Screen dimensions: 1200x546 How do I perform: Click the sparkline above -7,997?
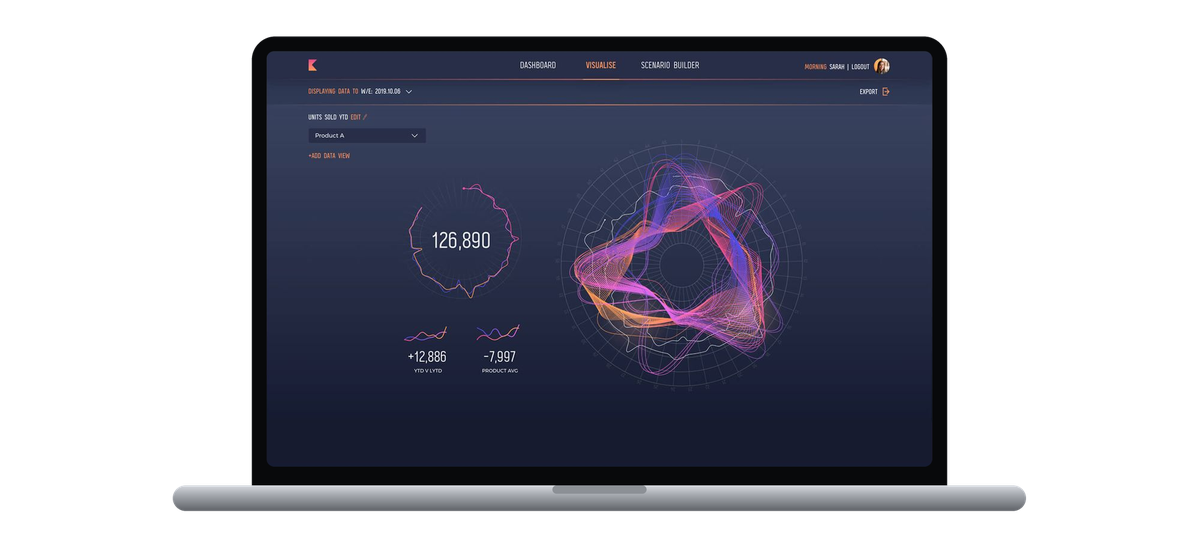pyautogui.click(x=498, y=333)
